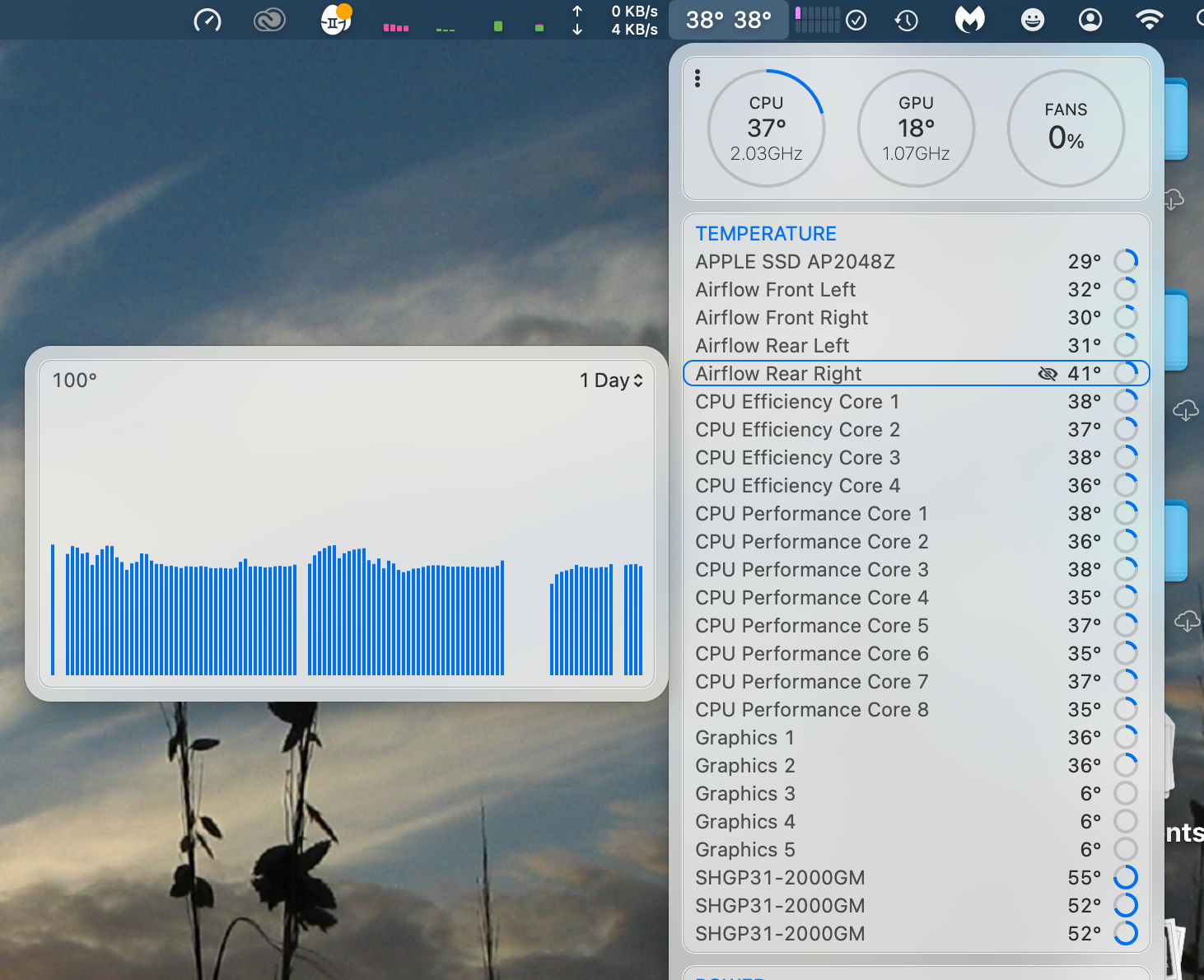Select the FANS 0% circular gauge

pos(1066,128)
